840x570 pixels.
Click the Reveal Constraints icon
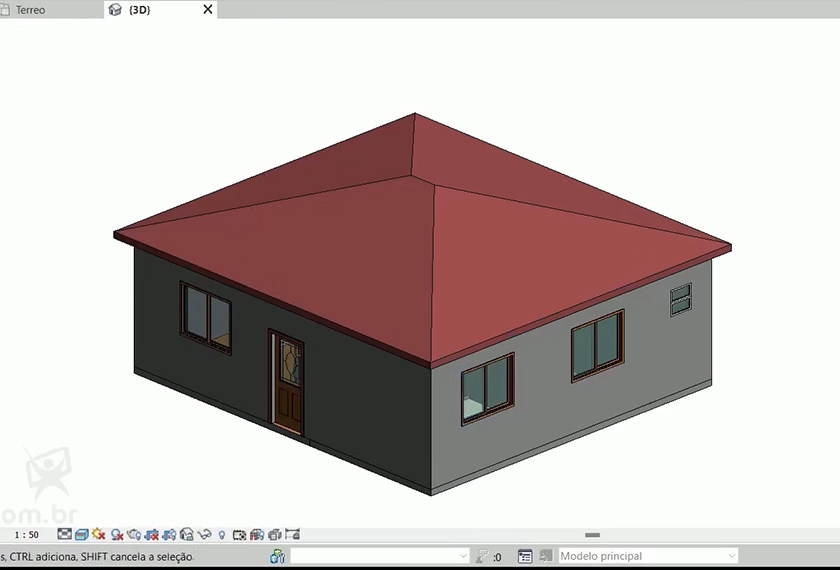292,535
